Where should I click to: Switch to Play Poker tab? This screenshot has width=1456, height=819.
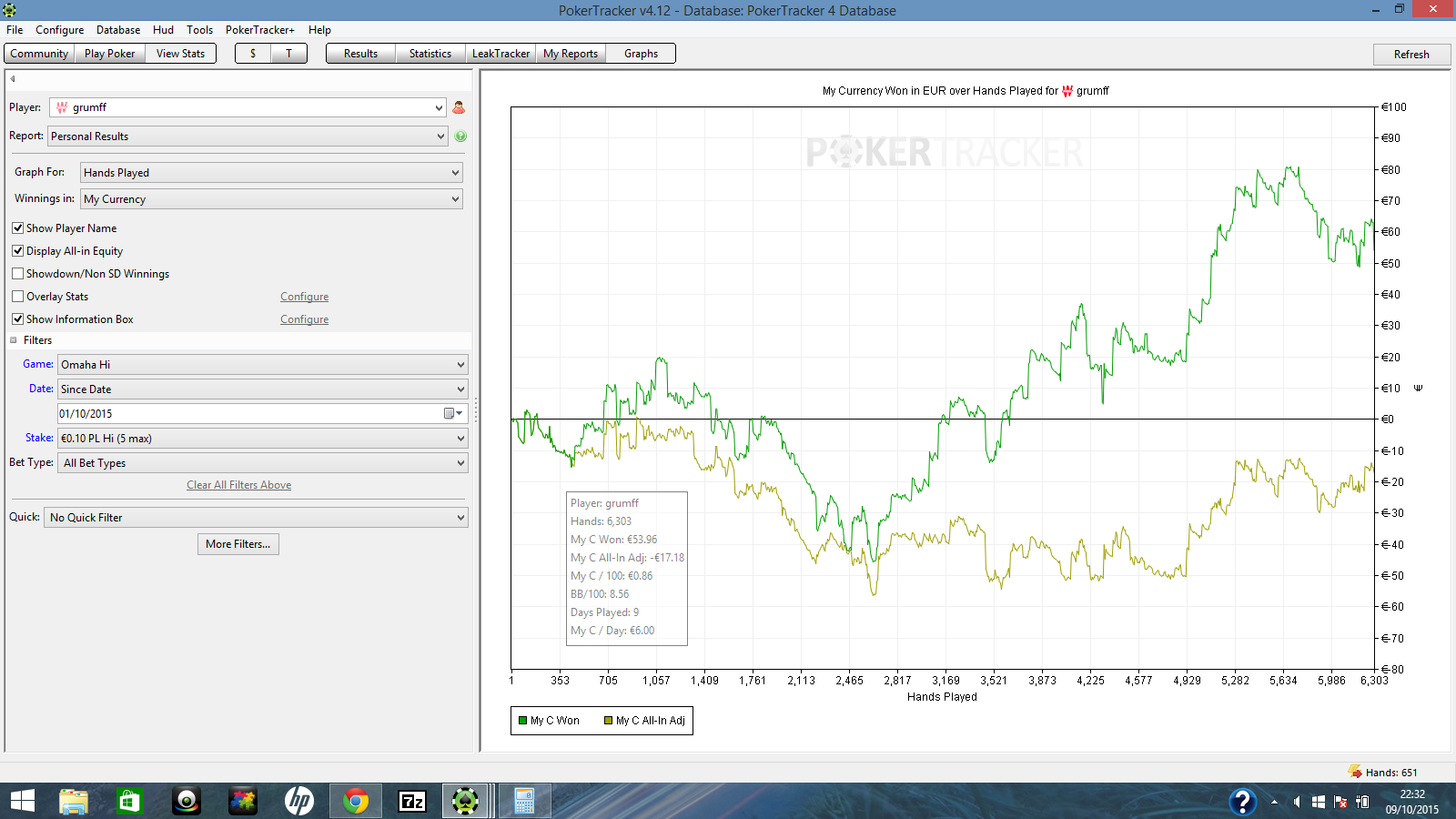coord(109,54)
